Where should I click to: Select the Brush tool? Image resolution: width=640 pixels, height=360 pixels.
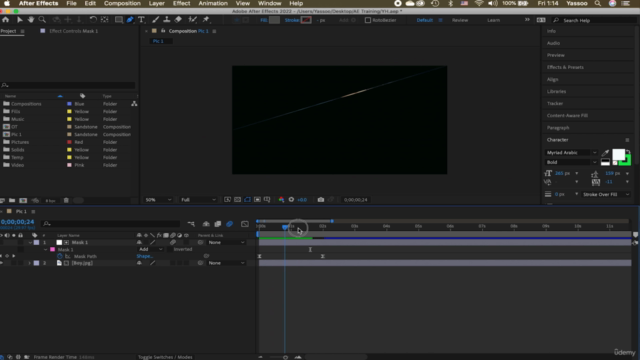tap(156, 20)
